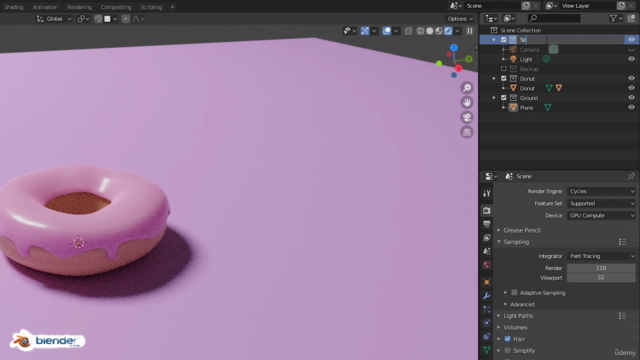
Task: Open the Shading workspace tab
Action: tap(14, 7)
